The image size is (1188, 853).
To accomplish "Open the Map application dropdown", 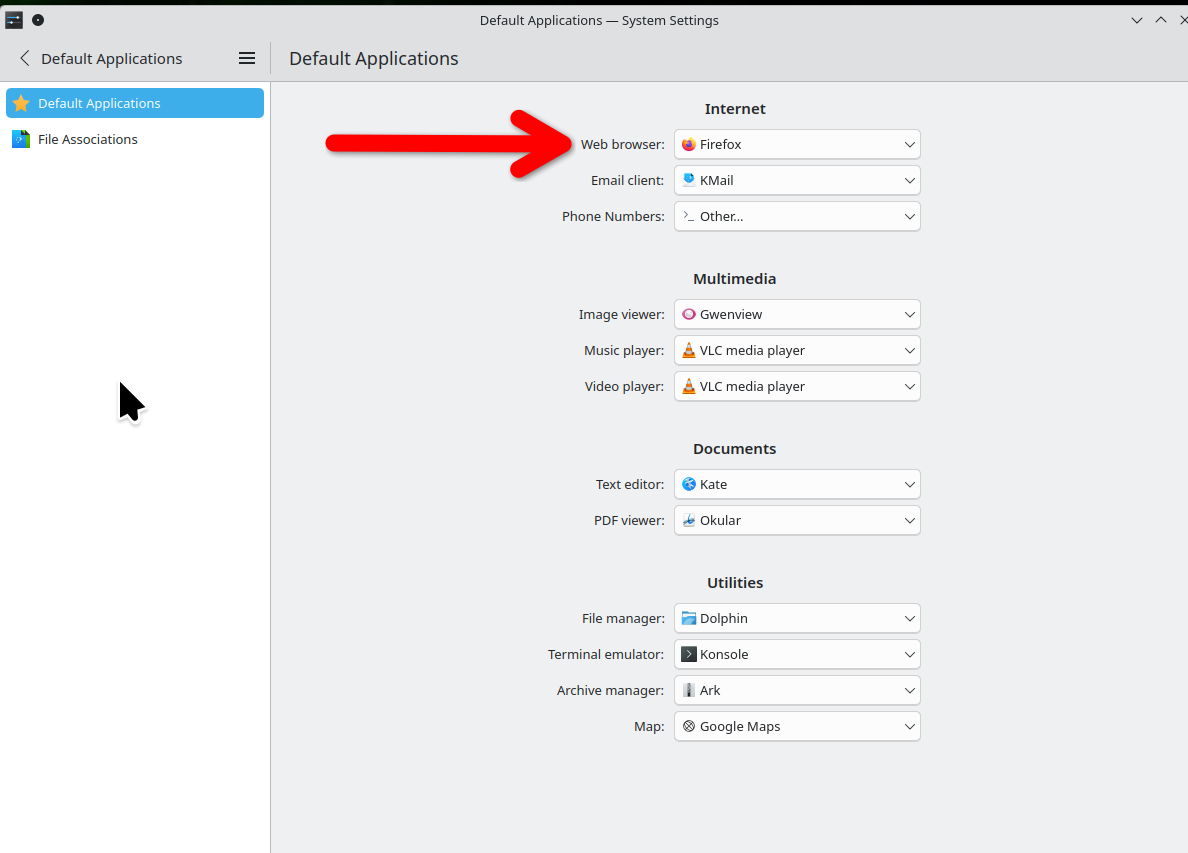I will tap(797, 727).
